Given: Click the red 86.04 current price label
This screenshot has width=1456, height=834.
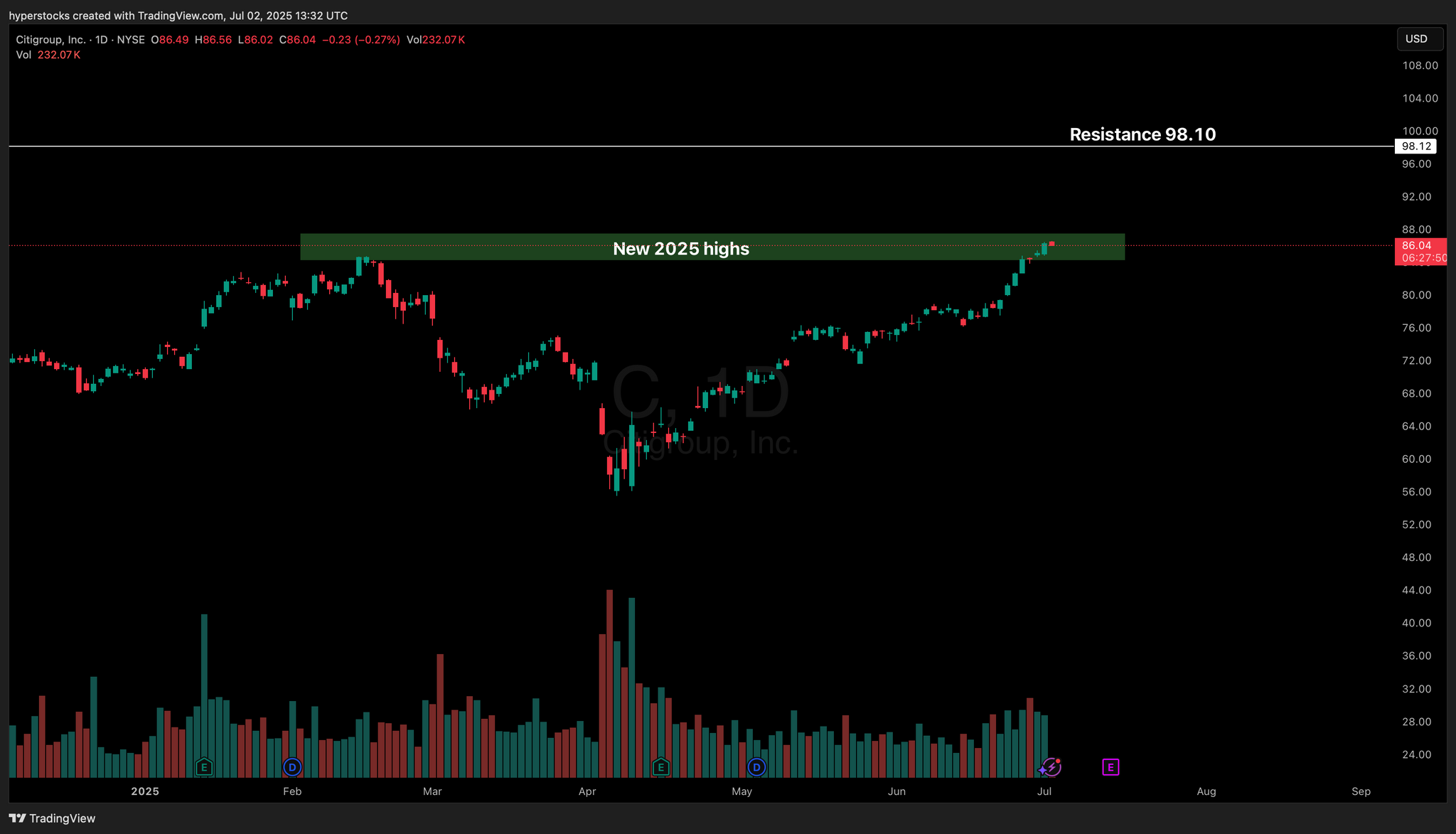Looking at the screenshot, I should (x=1416, y=245).
